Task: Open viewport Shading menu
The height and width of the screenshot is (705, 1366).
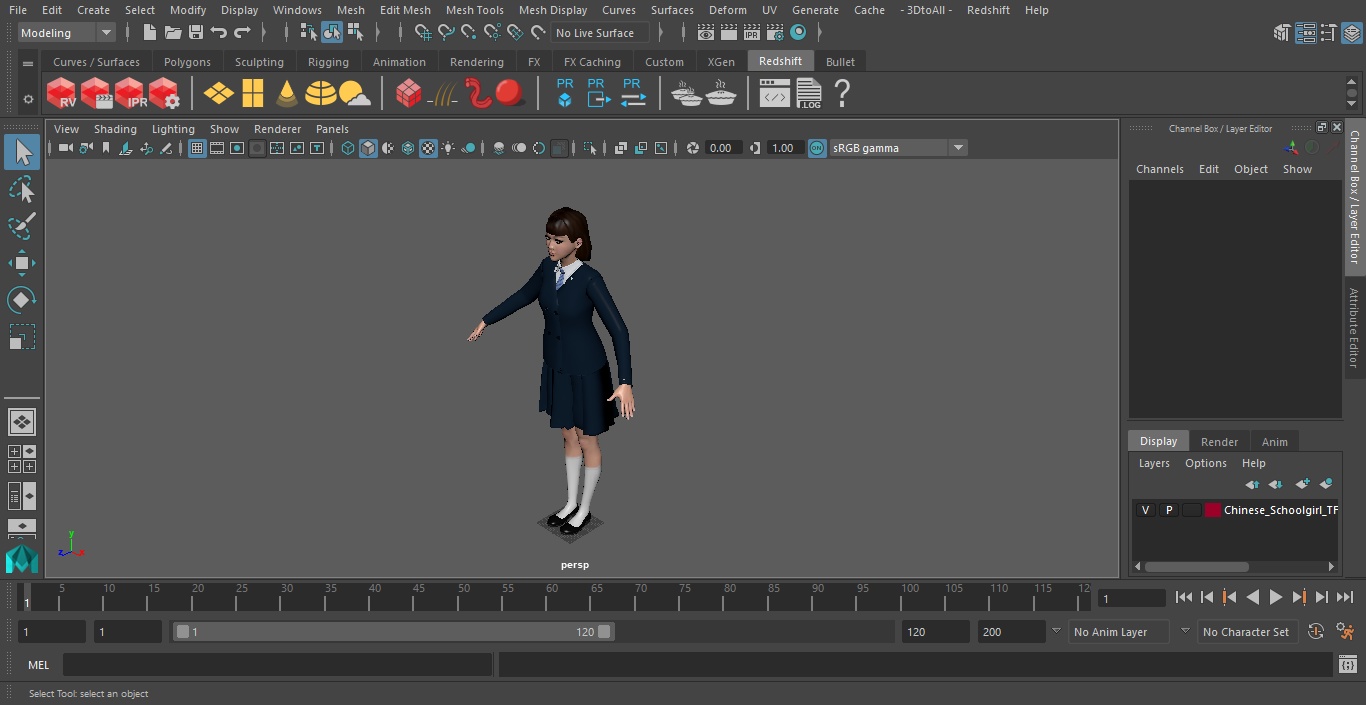Action: [x=115, y=129]
